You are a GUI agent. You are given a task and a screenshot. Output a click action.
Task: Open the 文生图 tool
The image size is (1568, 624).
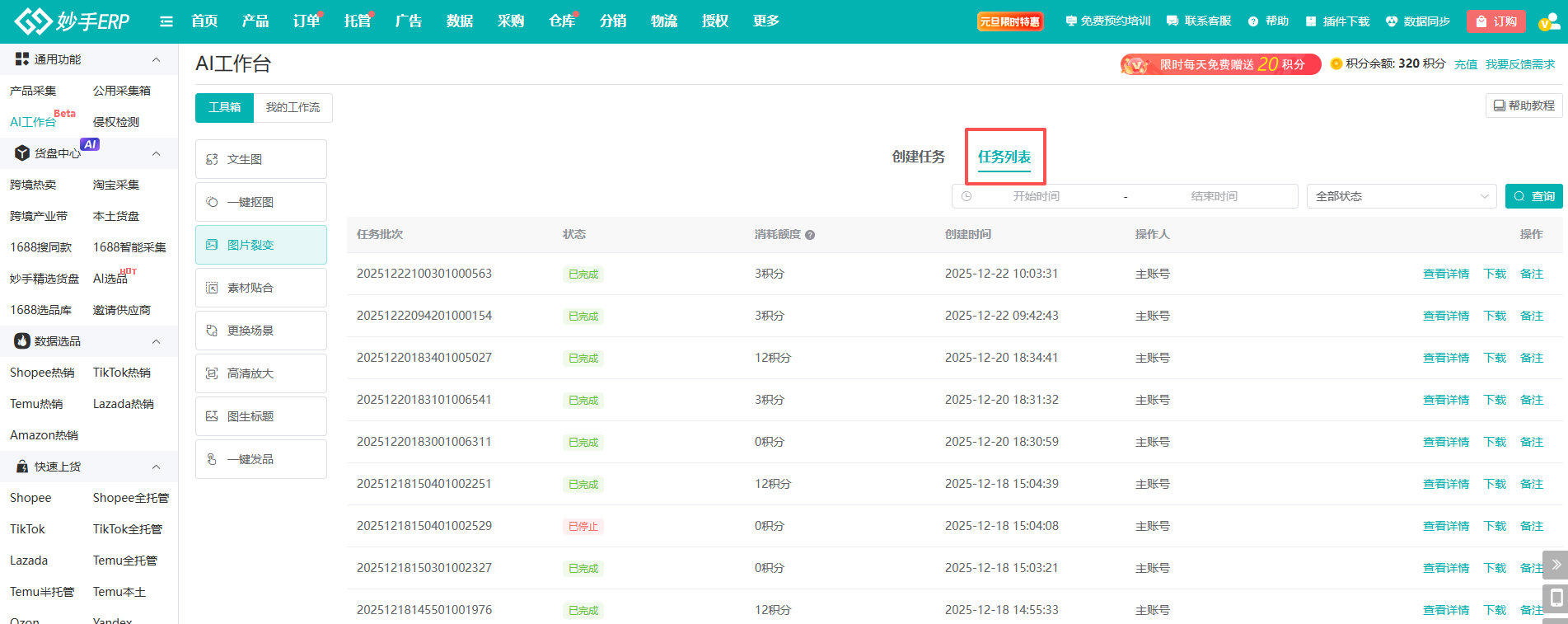[x=260, y=159]
